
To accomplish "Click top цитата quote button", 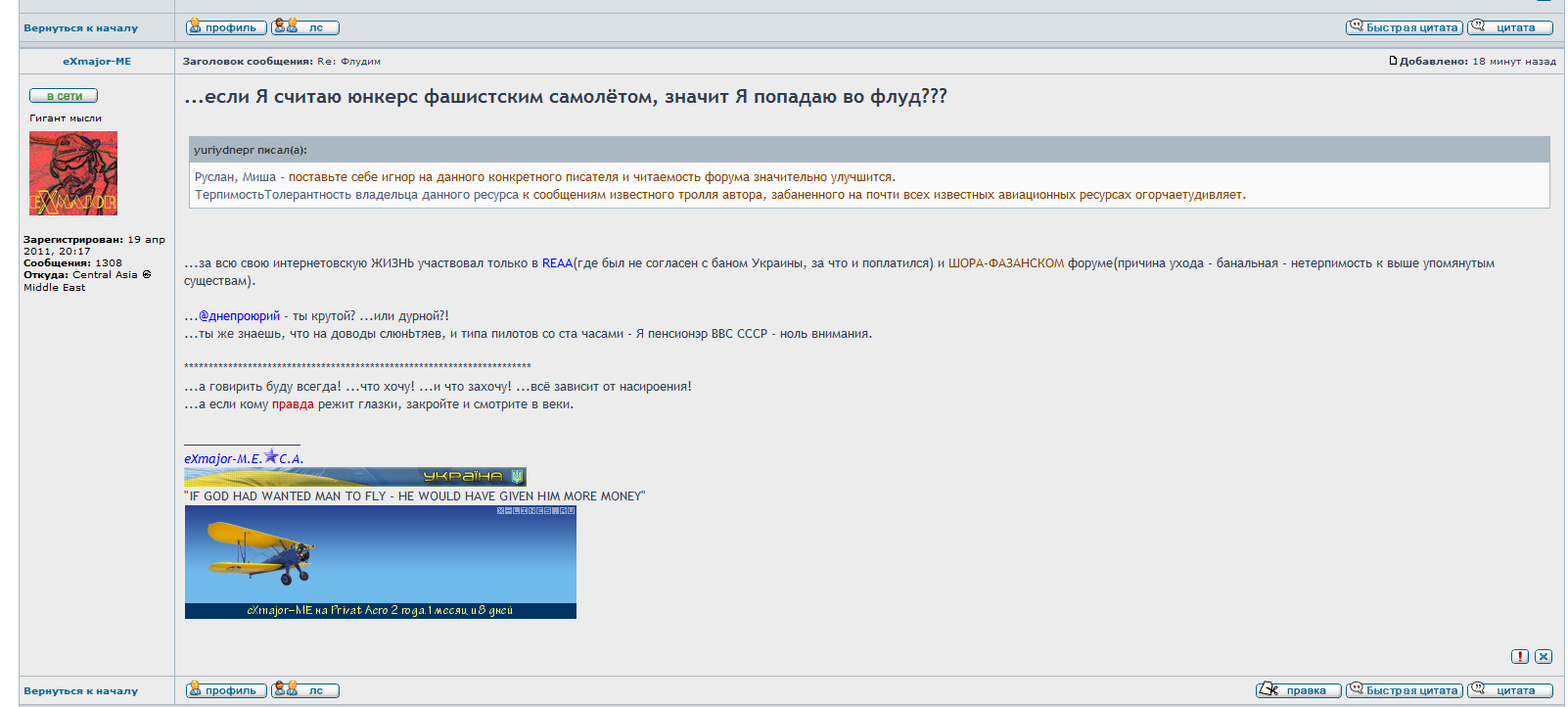I will [1509, 27].
